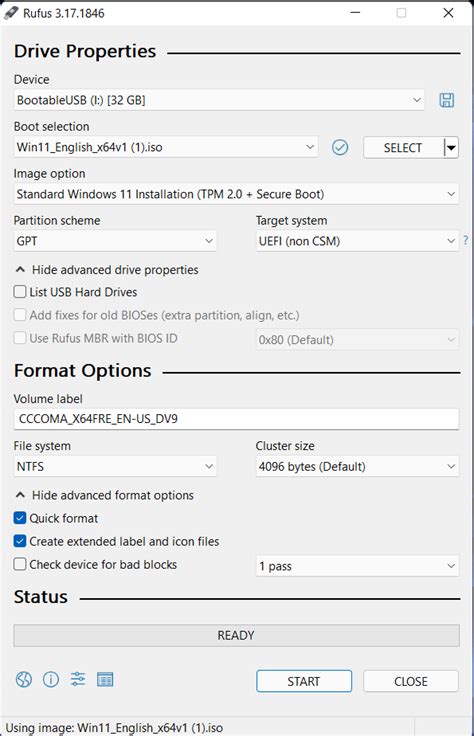Screen dimensions: 474x736
Task: Click the Rufus USB title bar icon
Action: (11, 13)
